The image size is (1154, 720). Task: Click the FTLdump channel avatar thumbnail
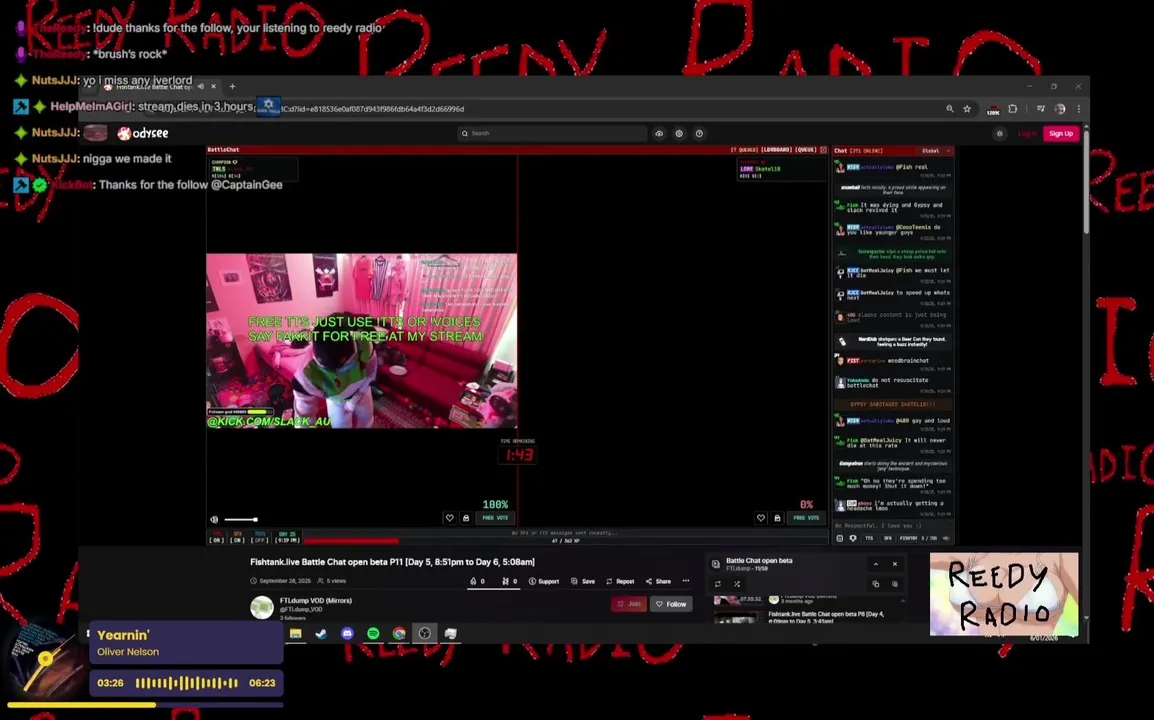pyautogui.click(x=262, y=607)
